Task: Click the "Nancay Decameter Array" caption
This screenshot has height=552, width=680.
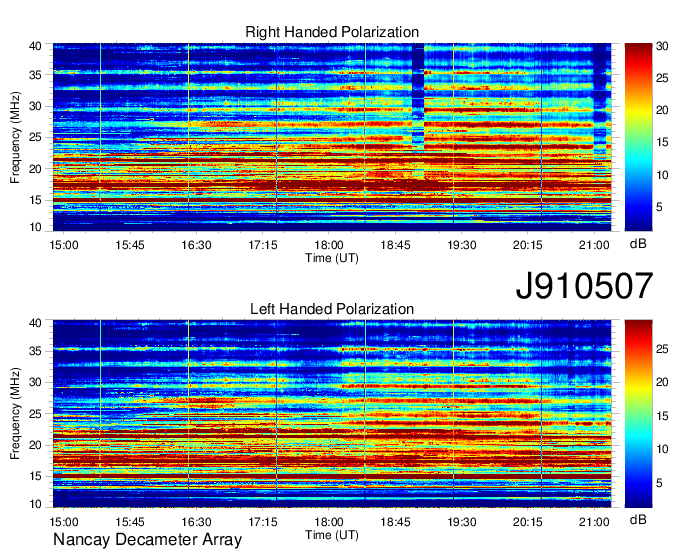Action: coord(147,540)
